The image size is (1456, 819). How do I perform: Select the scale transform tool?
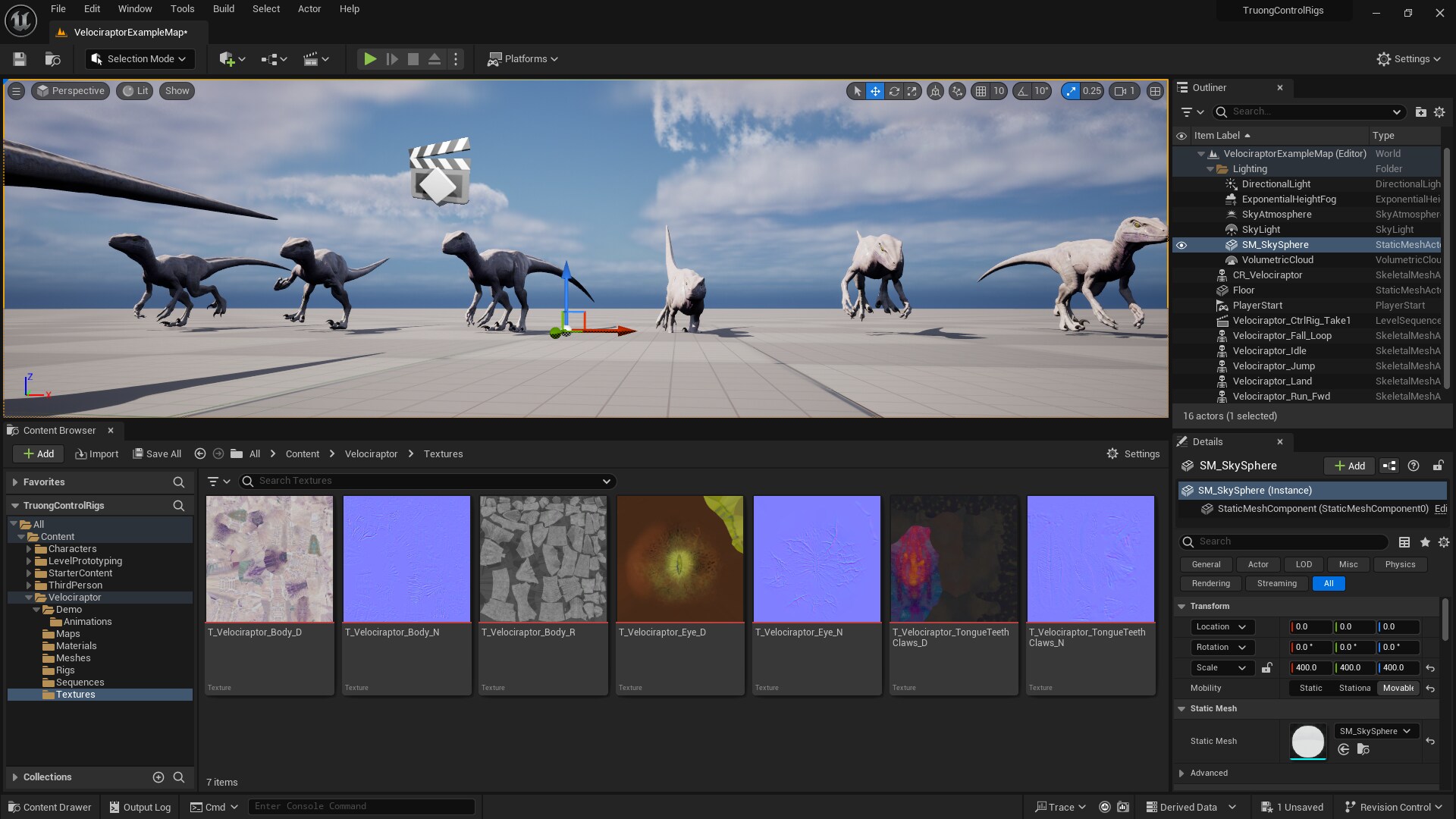(912, 91)
